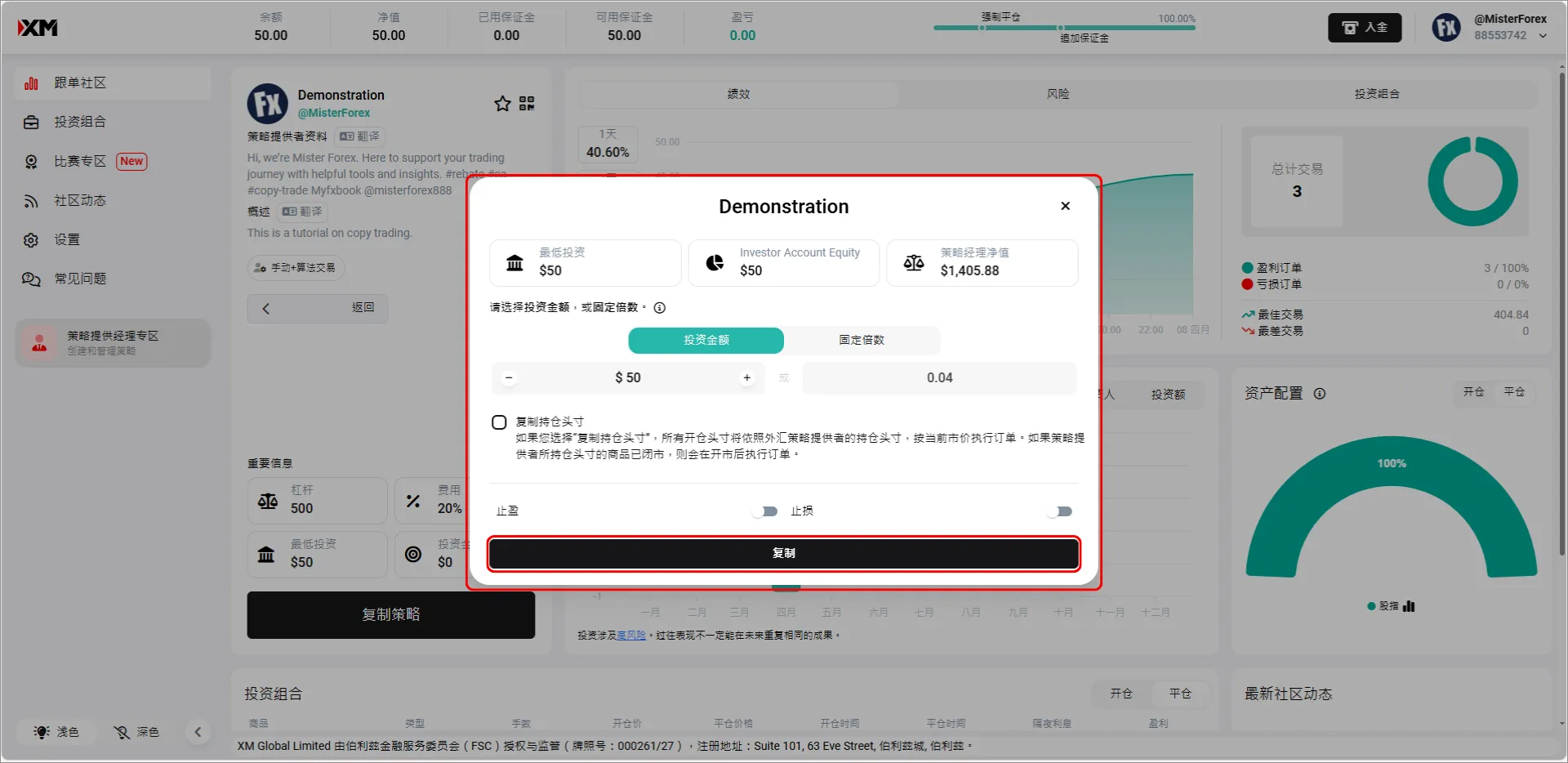Click the pie icon beside Investor Account Equity

(x=715, y=263)
